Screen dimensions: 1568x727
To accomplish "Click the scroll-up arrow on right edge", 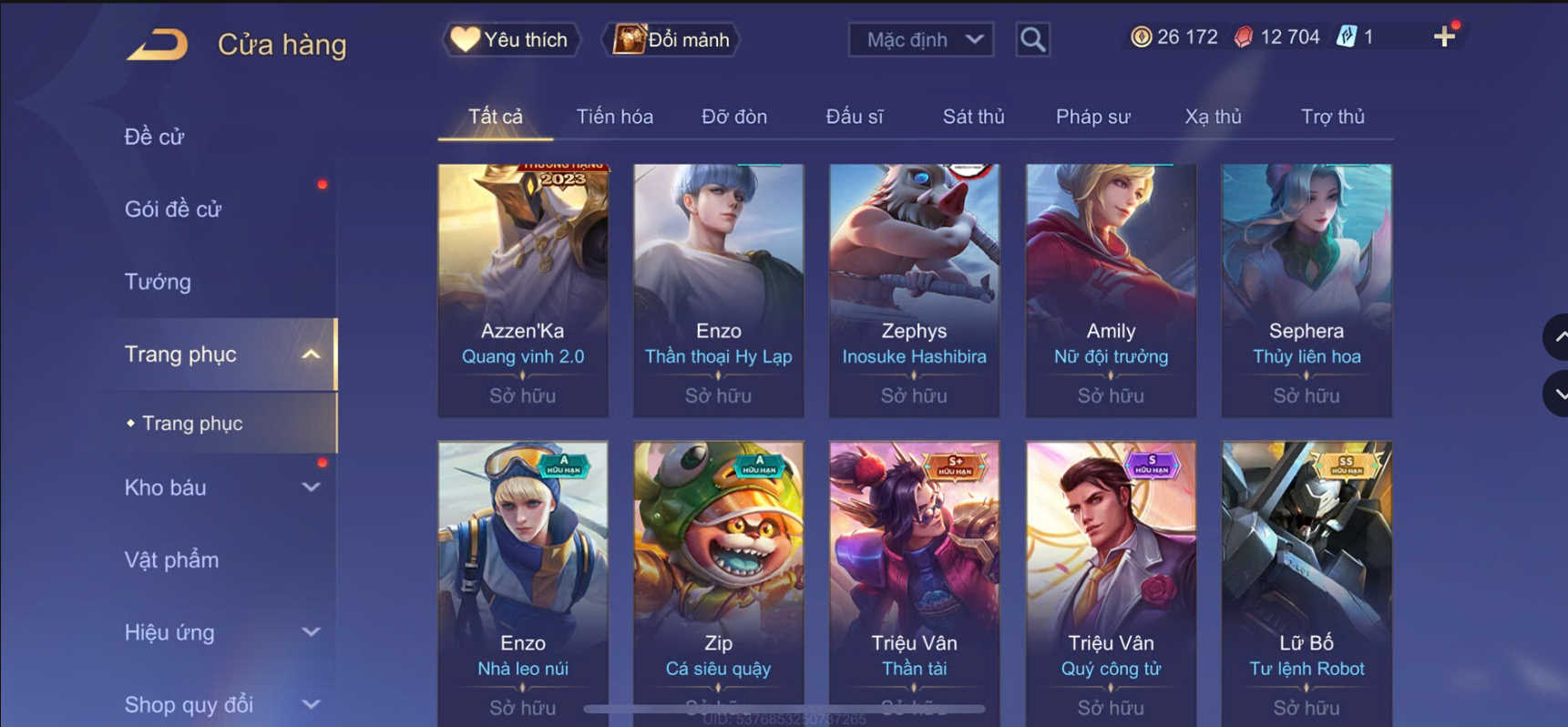I will pyautogui.click(x=1556, y=337).
